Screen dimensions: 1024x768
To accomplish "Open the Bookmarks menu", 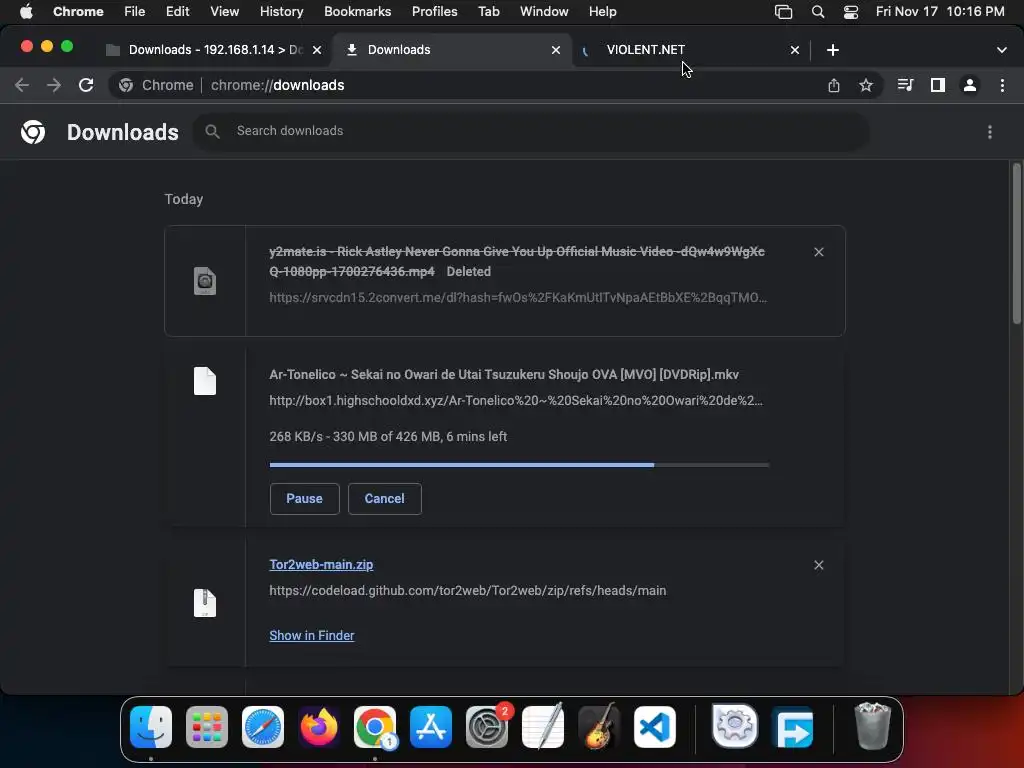I will (357, 11).
